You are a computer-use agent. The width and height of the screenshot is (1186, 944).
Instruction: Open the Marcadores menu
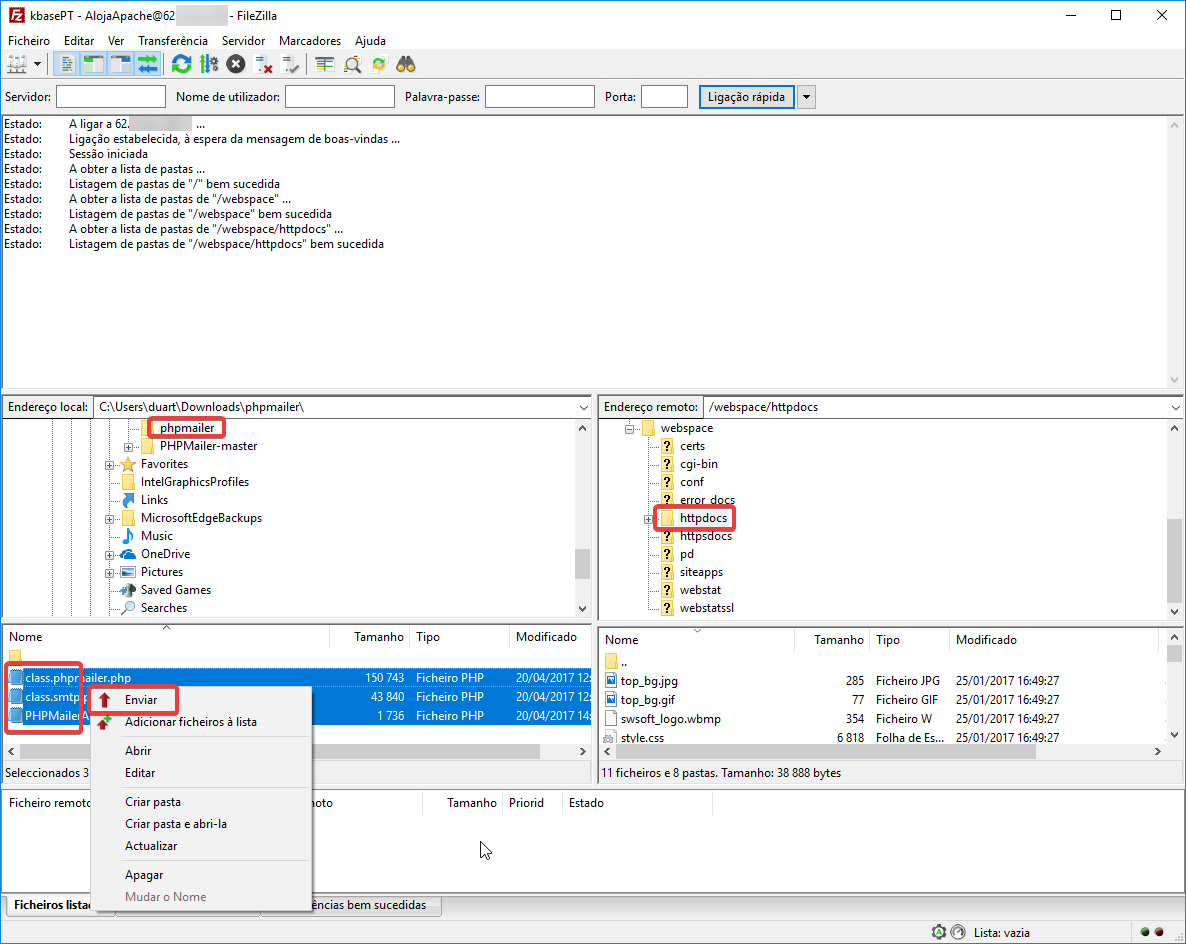(x=310, y=41)
